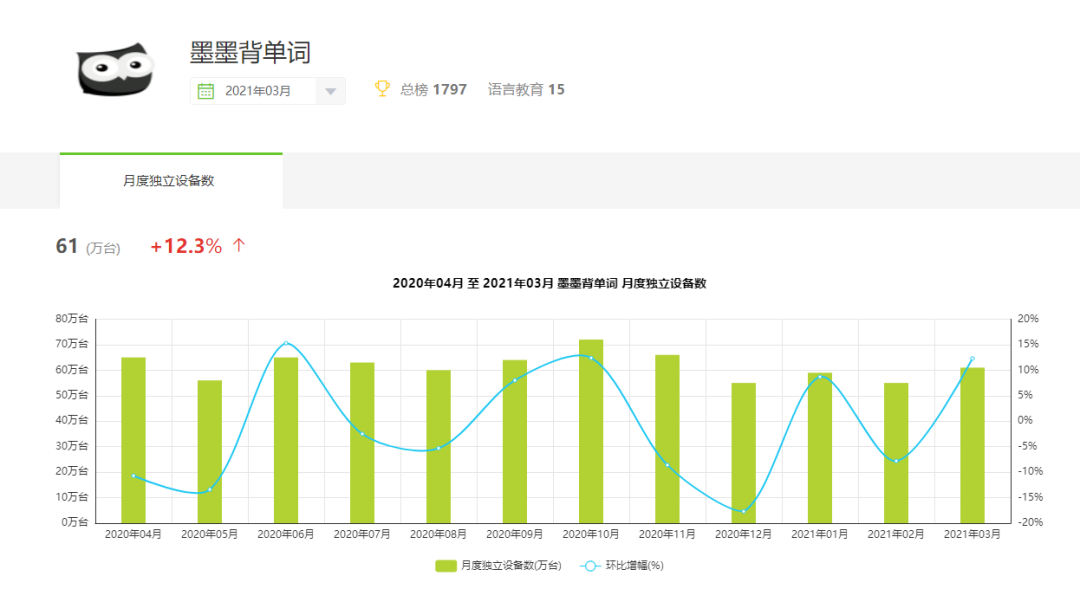Click the line data point for 2020年06月
This screenshot has width=1080, height=589.
click(x=286, y=343)
